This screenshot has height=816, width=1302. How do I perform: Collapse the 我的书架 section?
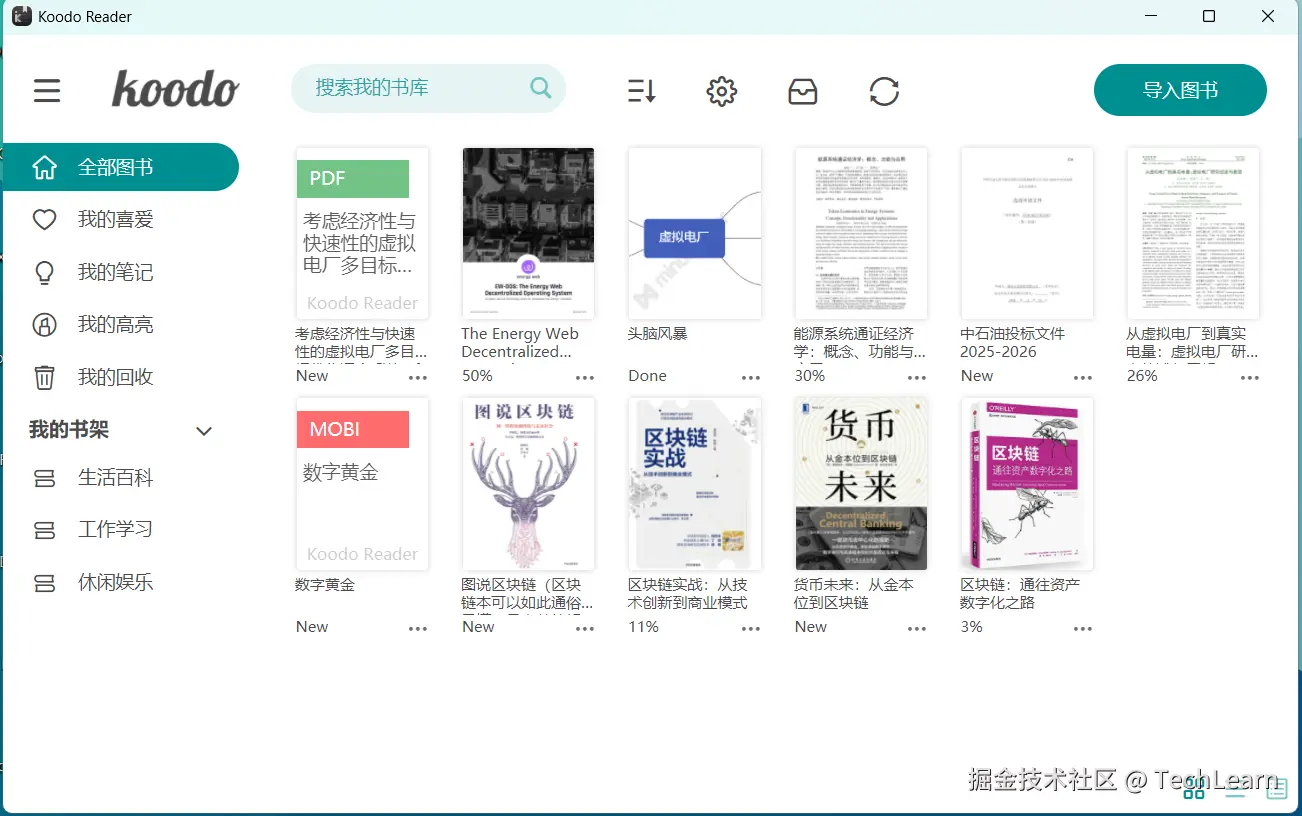coord(204,431)
